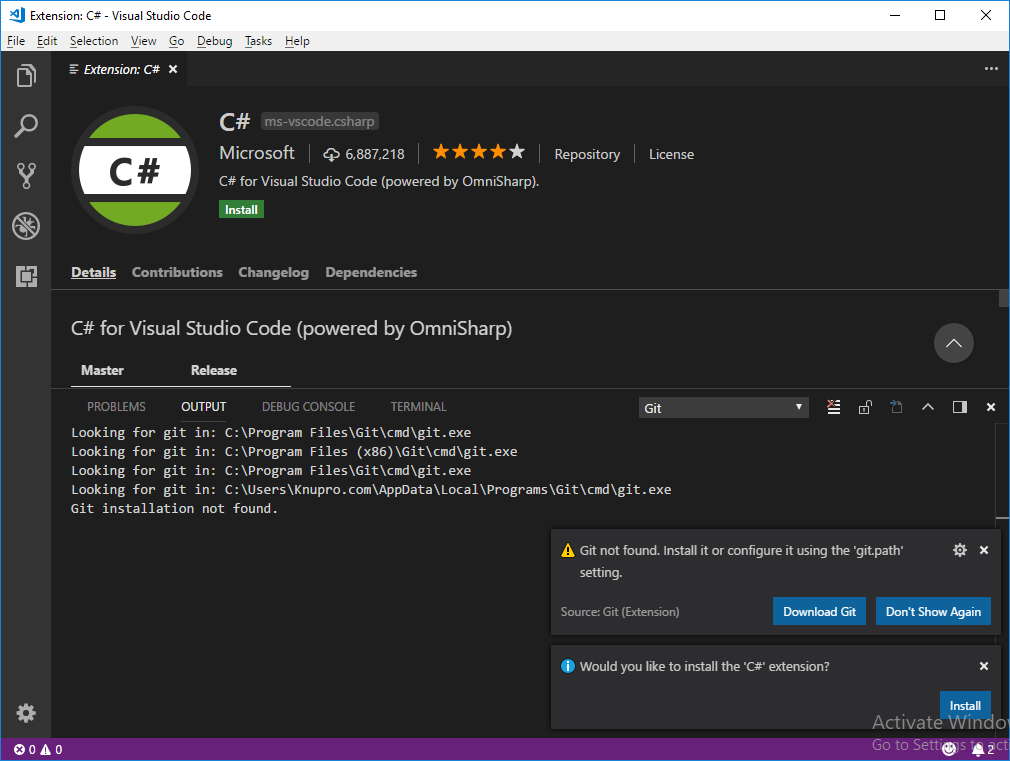Open the extension Repository link
Viewport: 1010px width, 761px height.
[587, 154]
